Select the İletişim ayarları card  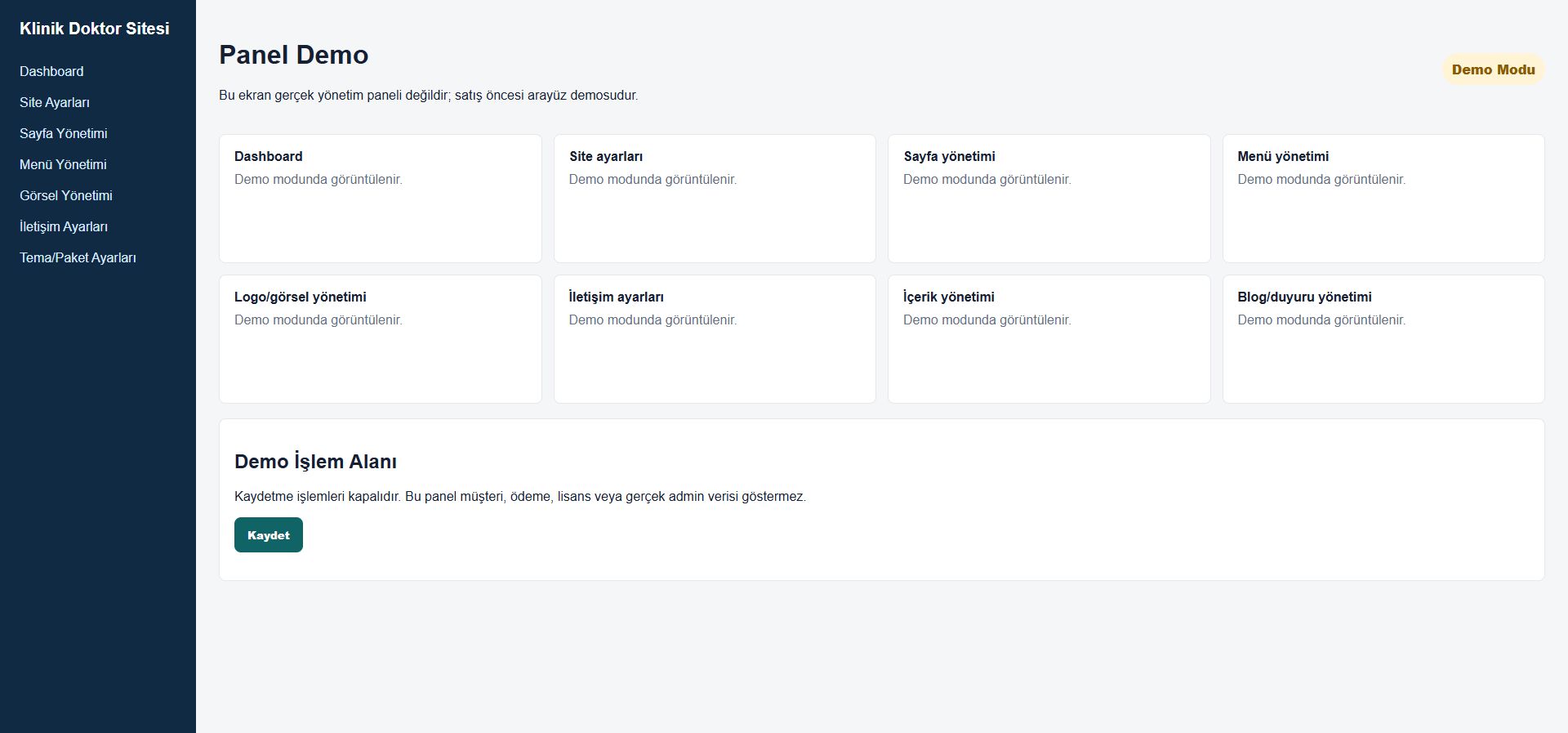[x=715, y=339]
